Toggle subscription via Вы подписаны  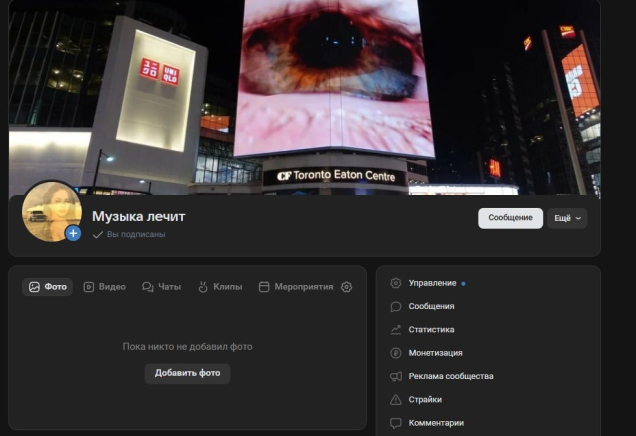pos(129,234)
